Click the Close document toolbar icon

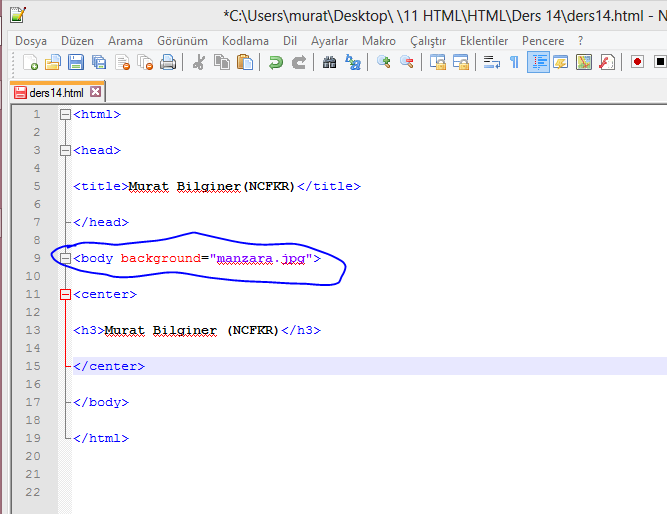pos(122,62)
